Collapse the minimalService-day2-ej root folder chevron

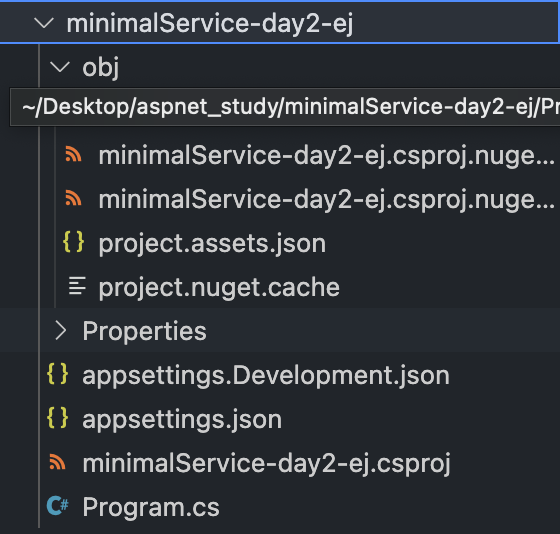(44, 23)
